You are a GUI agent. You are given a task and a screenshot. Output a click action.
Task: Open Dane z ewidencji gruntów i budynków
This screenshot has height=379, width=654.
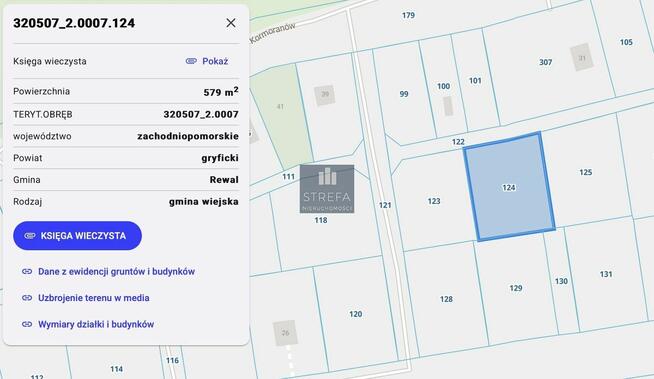[116, 271]
